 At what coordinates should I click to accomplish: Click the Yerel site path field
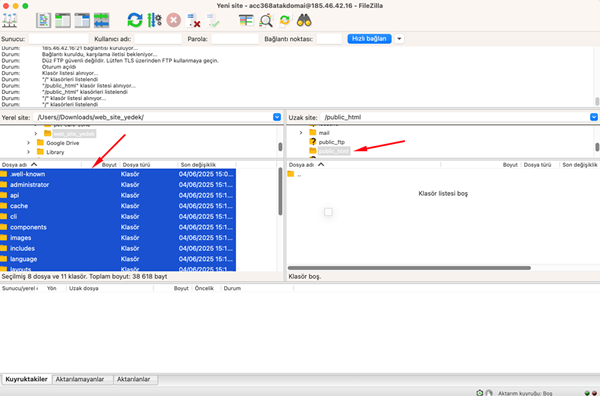point(153,117)
